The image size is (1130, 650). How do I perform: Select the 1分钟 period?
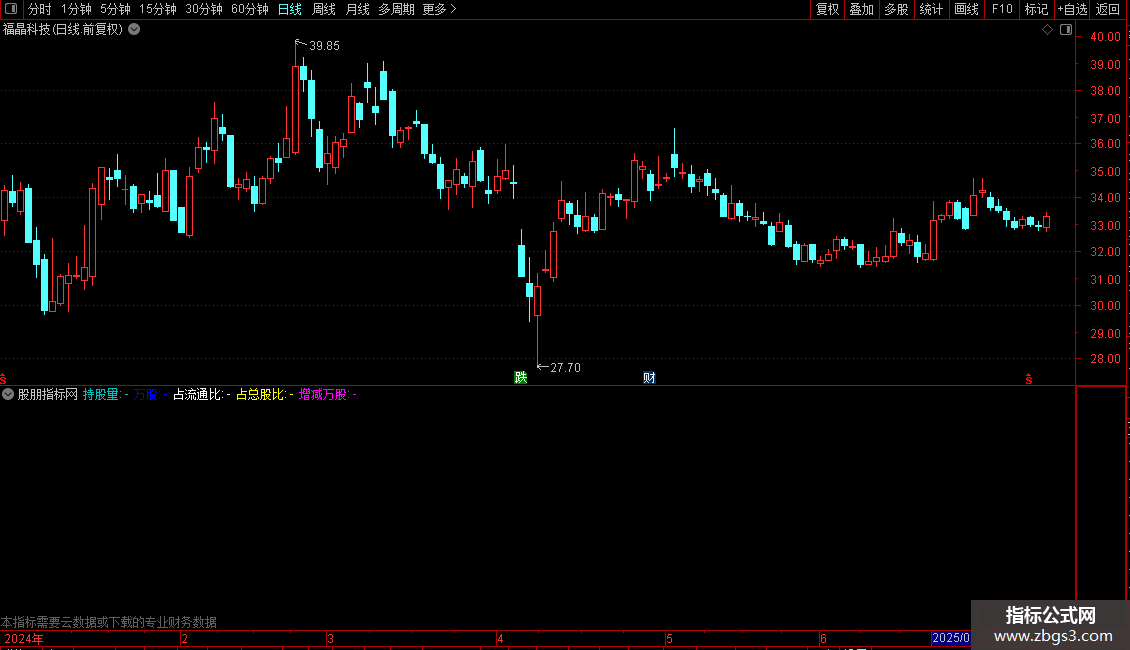[x=76, y=9]
